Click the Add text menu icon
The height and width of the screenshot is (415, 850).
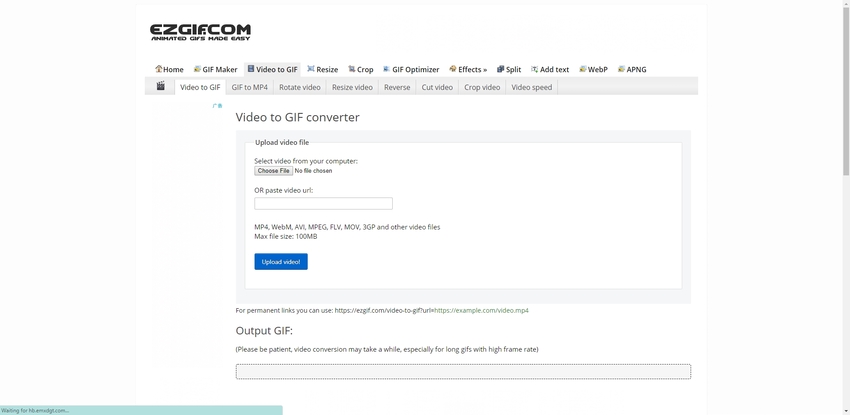tap(535, 69)
